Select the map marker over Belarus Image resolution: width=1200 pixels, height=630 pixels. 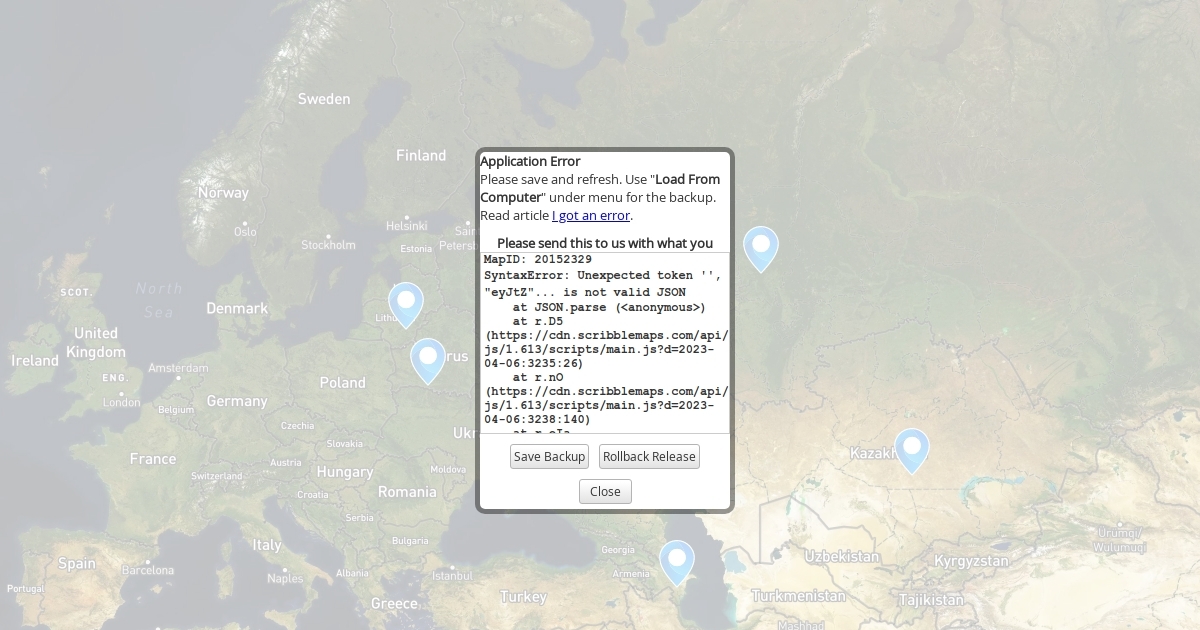pos(428,359)
